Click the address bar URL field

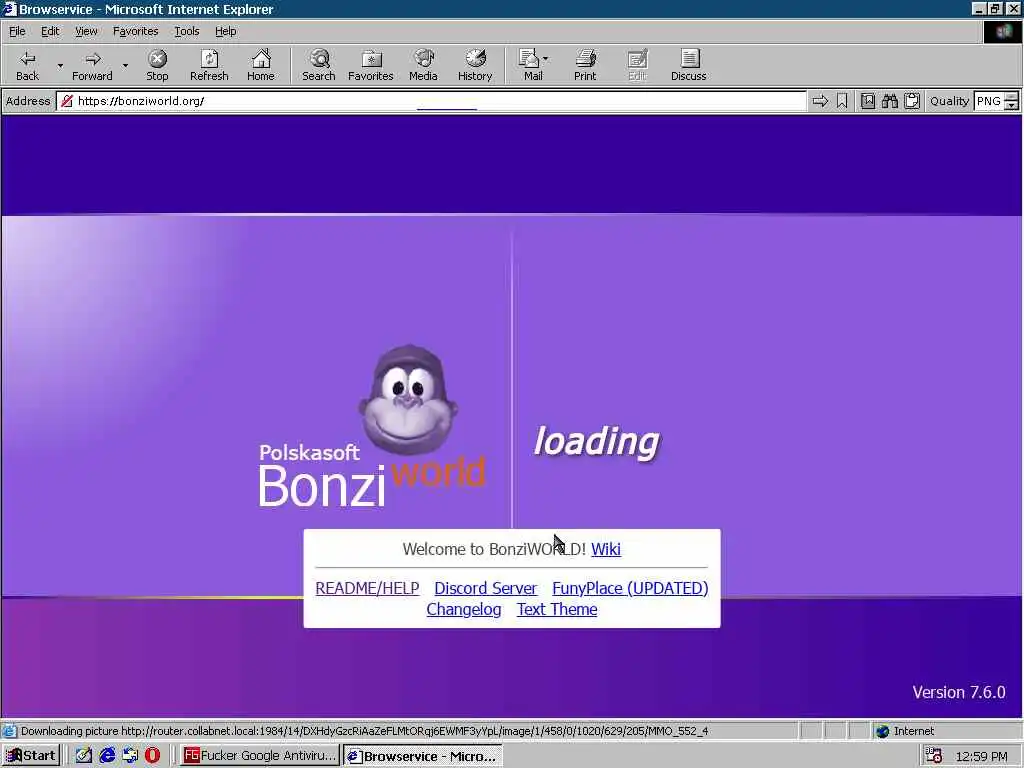tap(431, 101)
